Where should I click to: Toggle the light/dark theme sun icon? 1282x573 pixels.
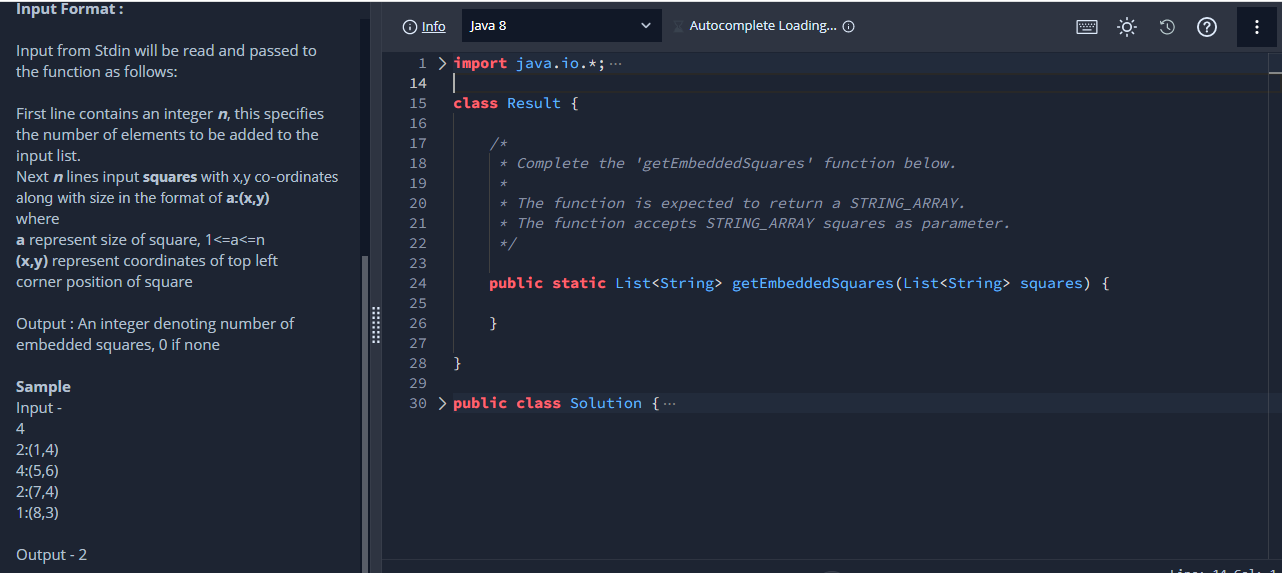(1127, 27)
